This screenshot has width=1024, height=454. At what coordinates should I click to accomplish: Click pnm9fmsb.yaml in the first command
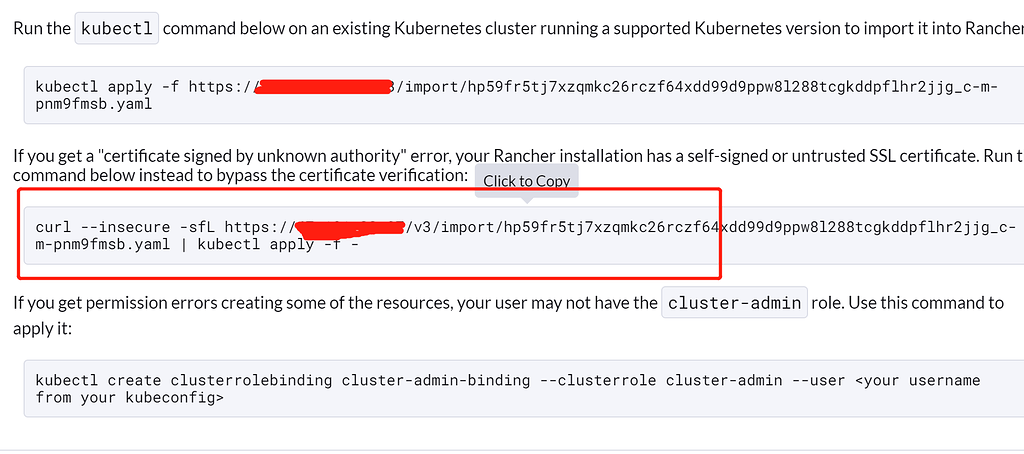93,103
